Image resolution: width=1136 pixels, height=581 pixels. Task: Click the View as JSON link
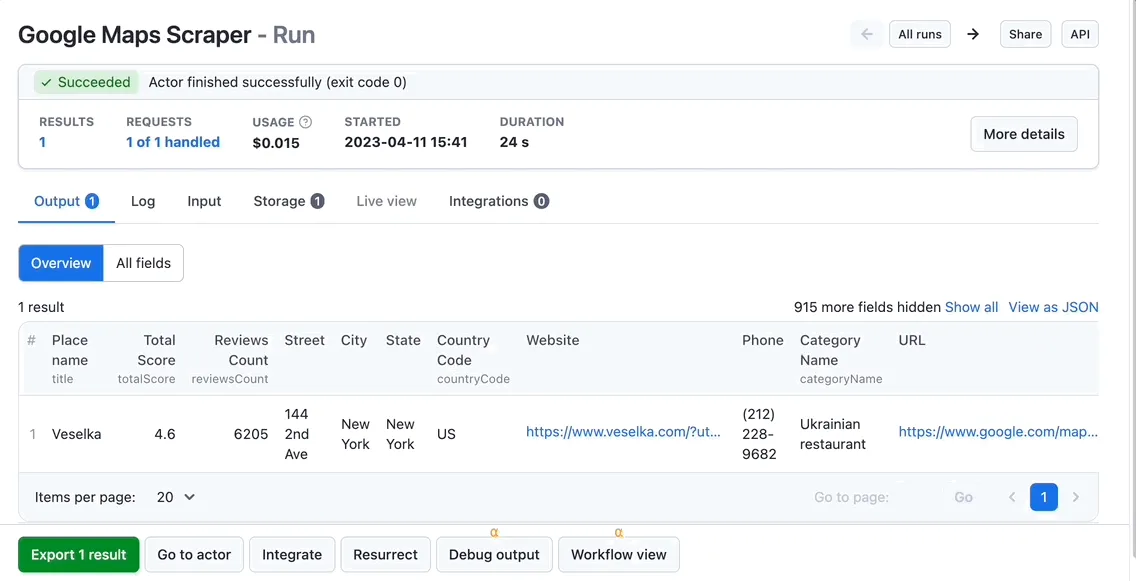tap(1053, 307)
